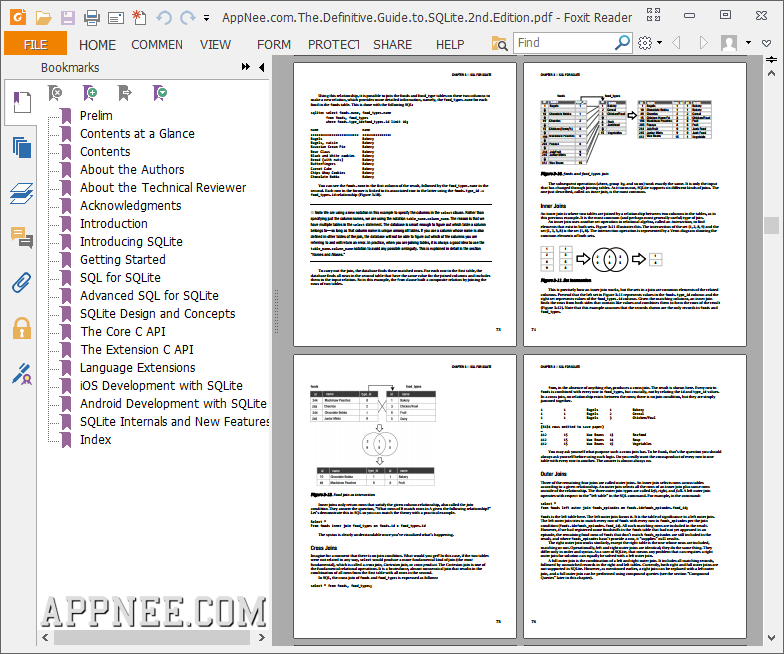Click the email envelope toolbar icon

(116, 18)
